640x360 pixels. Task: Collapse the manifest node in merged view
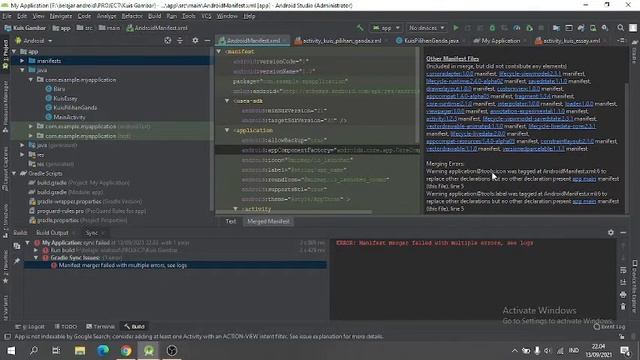tap(219, 51)
